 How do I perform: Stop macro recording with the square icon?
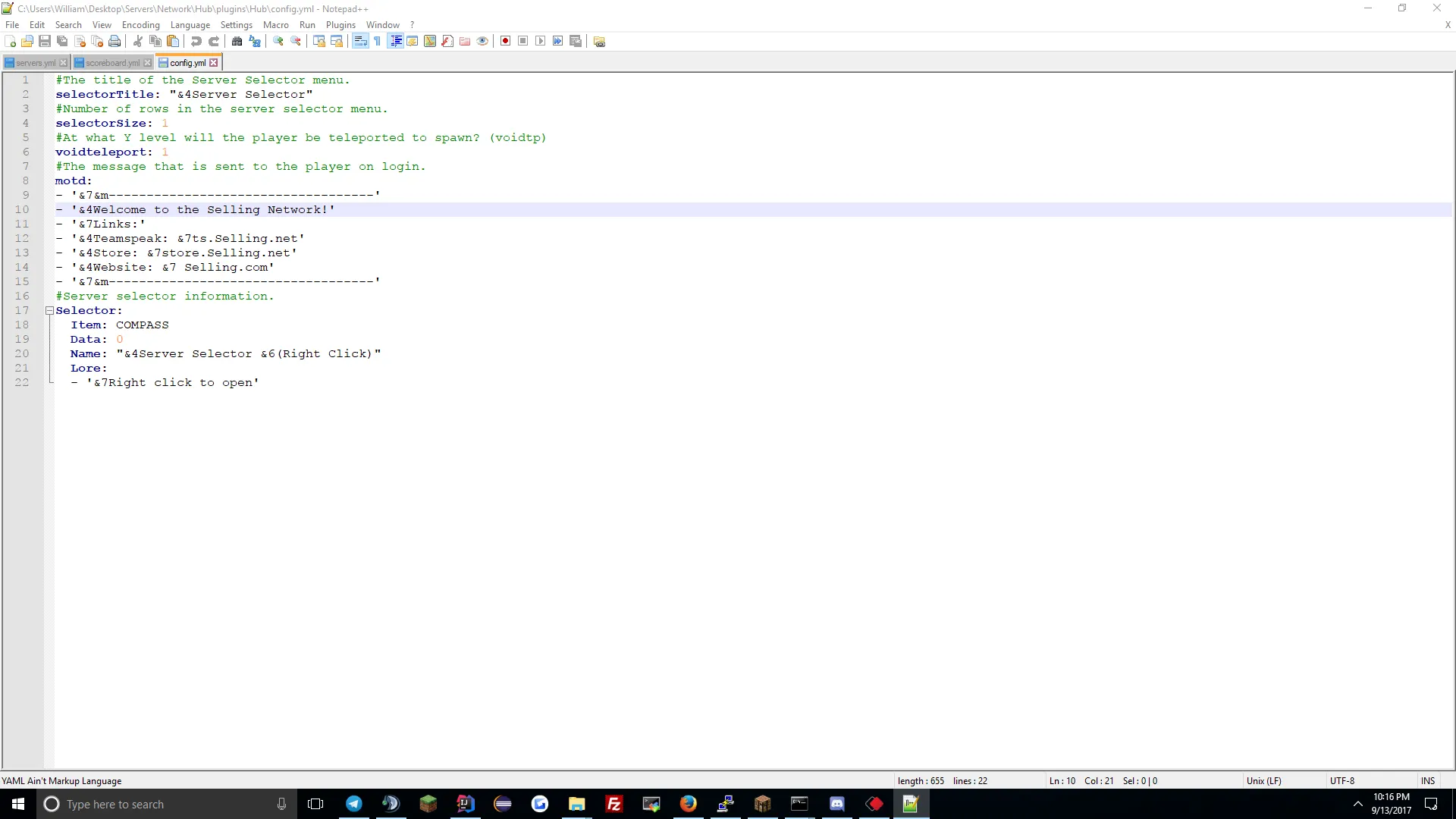523,41
